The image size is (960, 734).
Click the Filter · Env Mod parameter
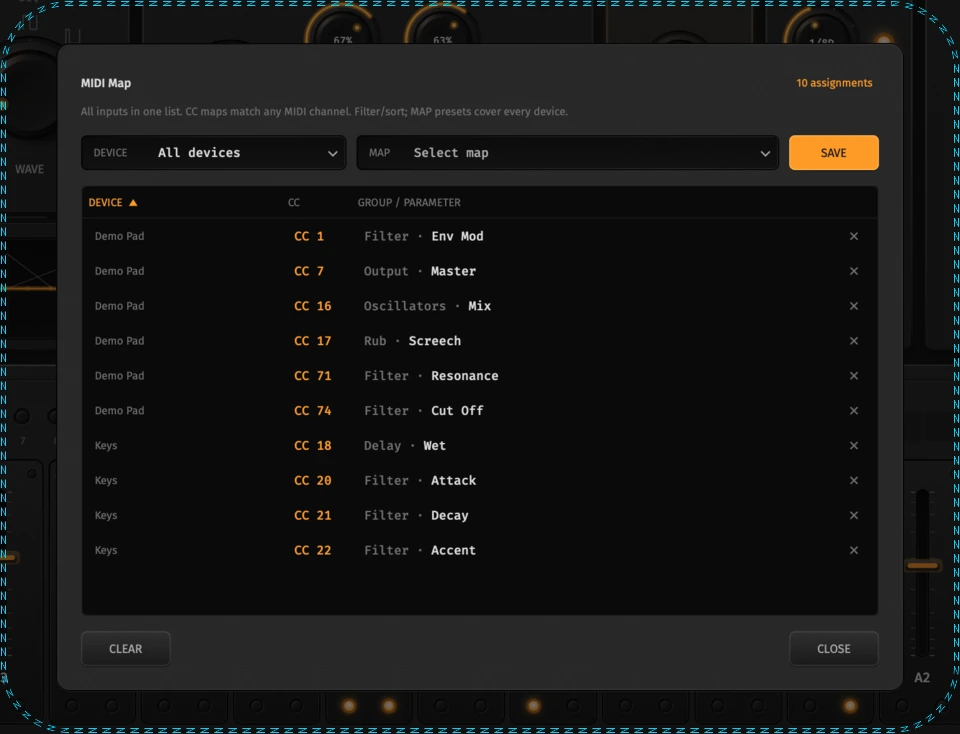[x=424, y=236]
